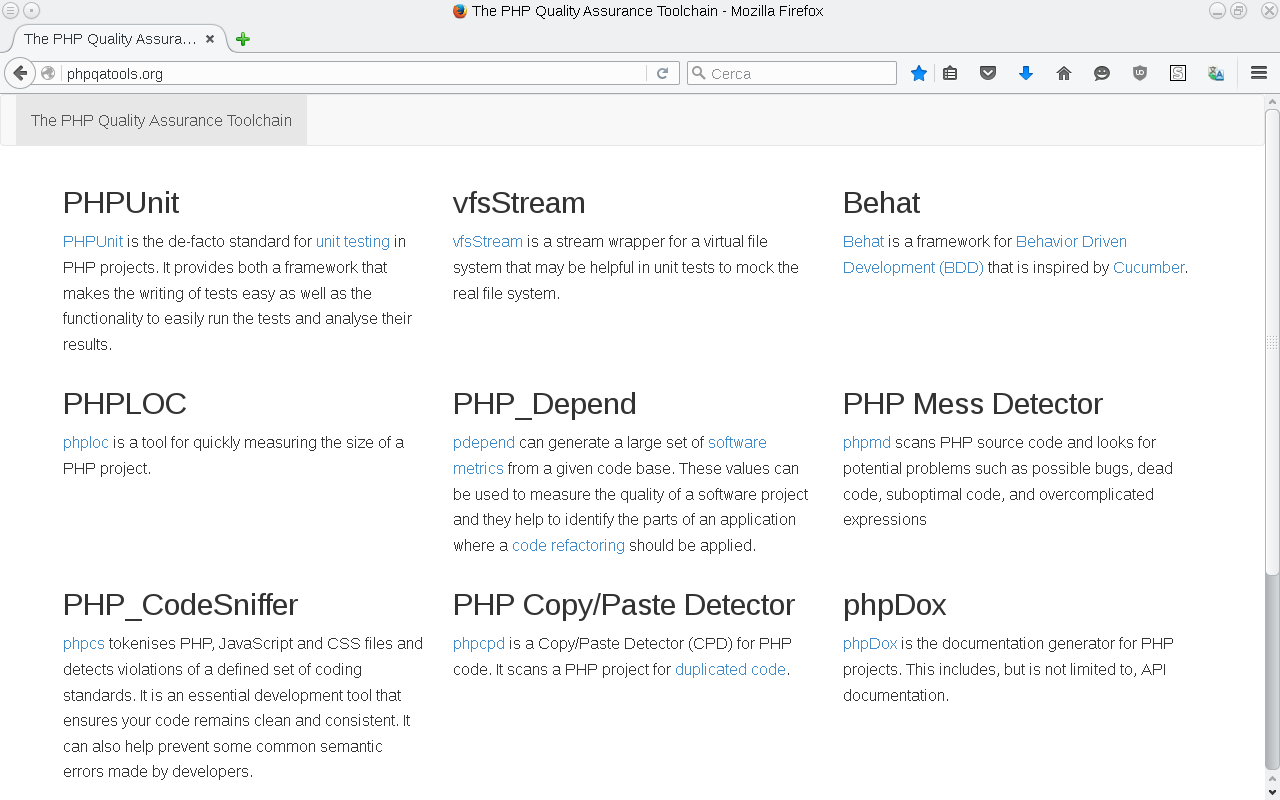Click the scrollbar up arrow

[x=1272, y=101]
